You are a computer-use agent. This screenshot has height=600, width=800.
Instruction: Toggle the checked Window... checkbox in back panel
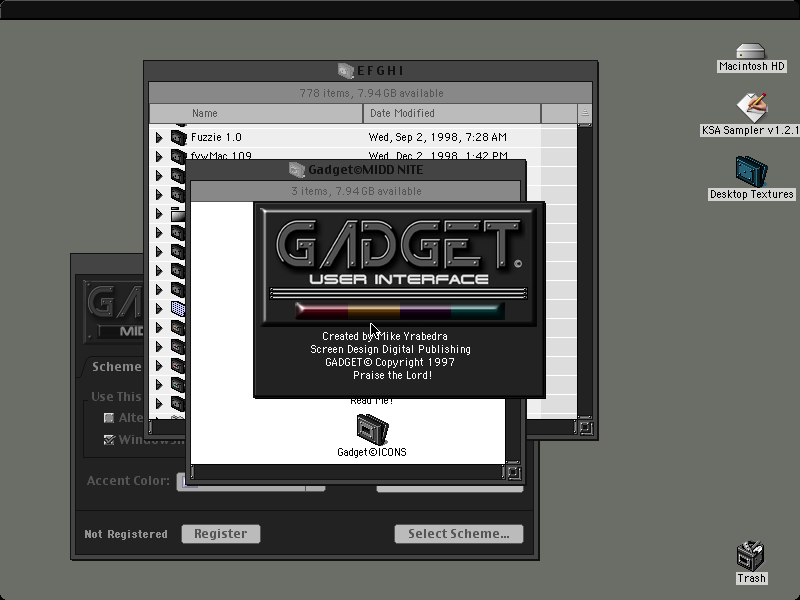[x=109, y=440]
